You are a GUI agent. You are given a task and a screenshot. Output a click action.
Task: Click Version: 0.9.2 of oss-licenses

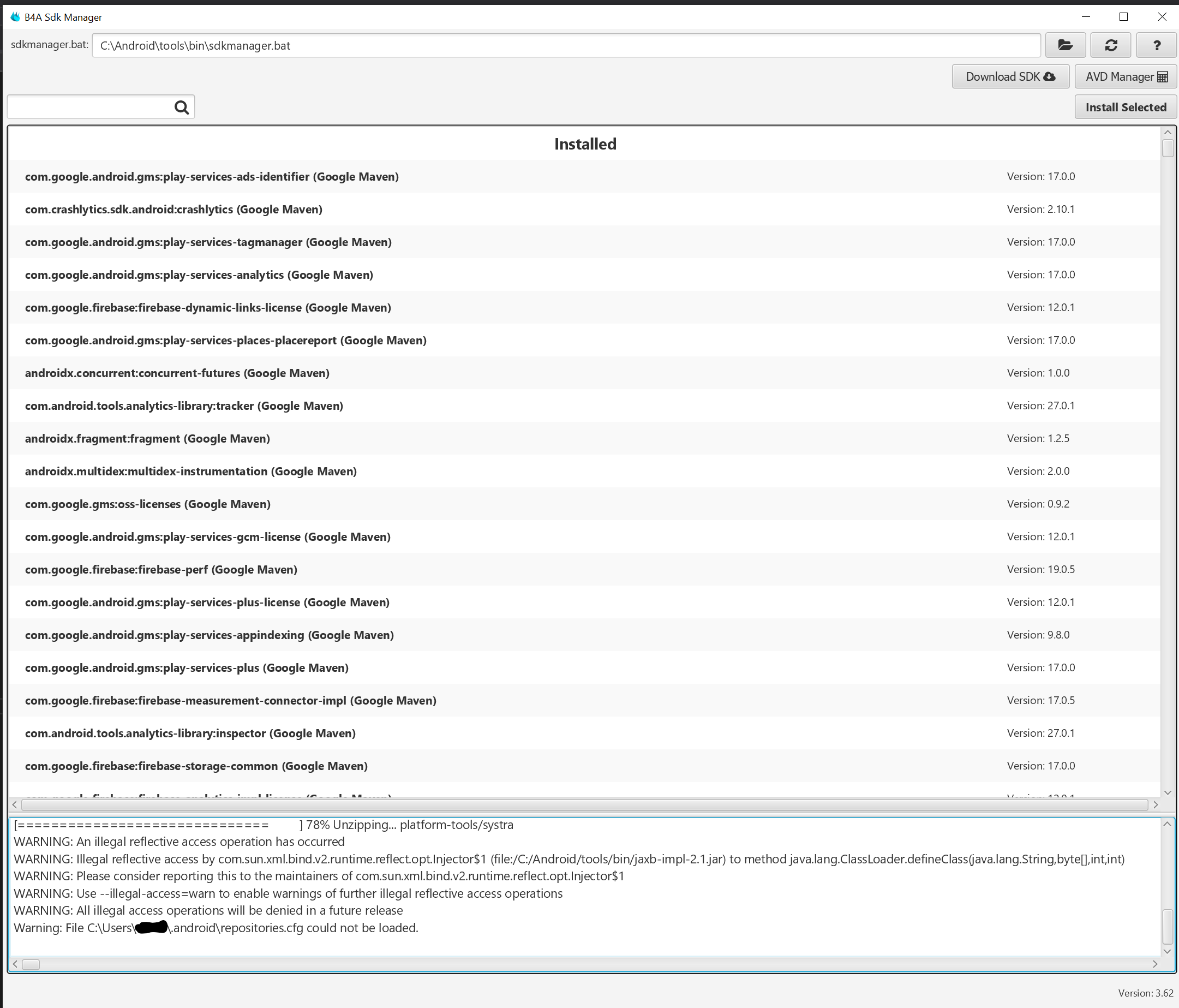(x=1038, y=504)
